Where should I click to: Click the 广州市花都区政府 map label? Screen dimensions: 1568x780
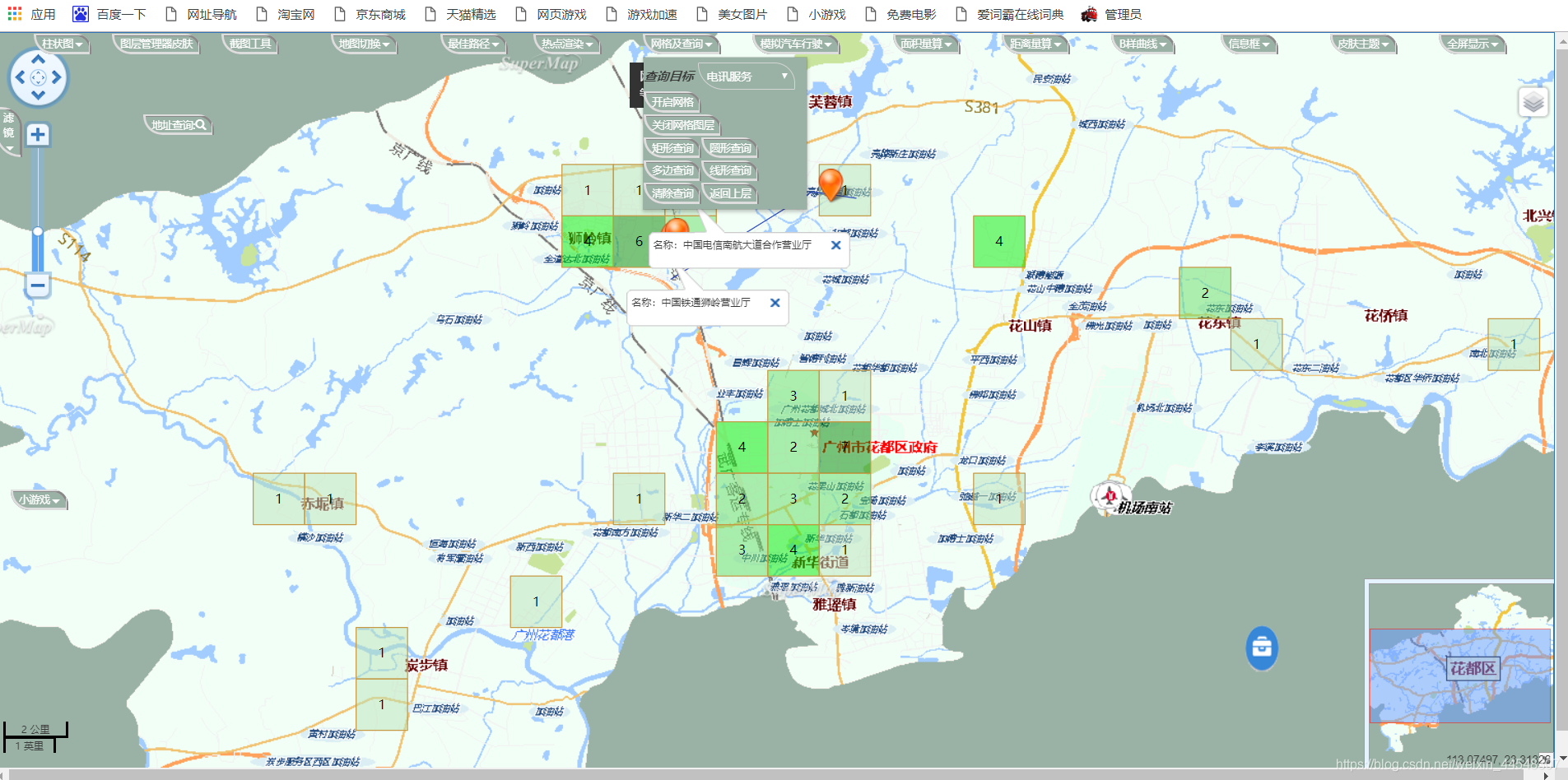(879, 448)
